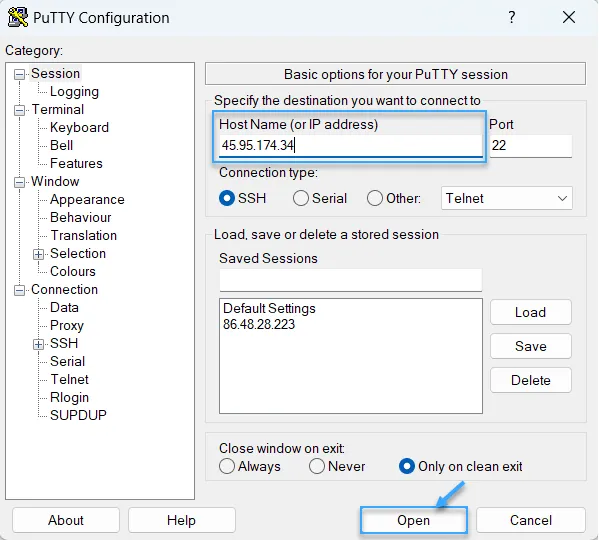Click the Load session button
Image resolution: width=599 pixels, height=540 pixels.
tap(531, 312)
